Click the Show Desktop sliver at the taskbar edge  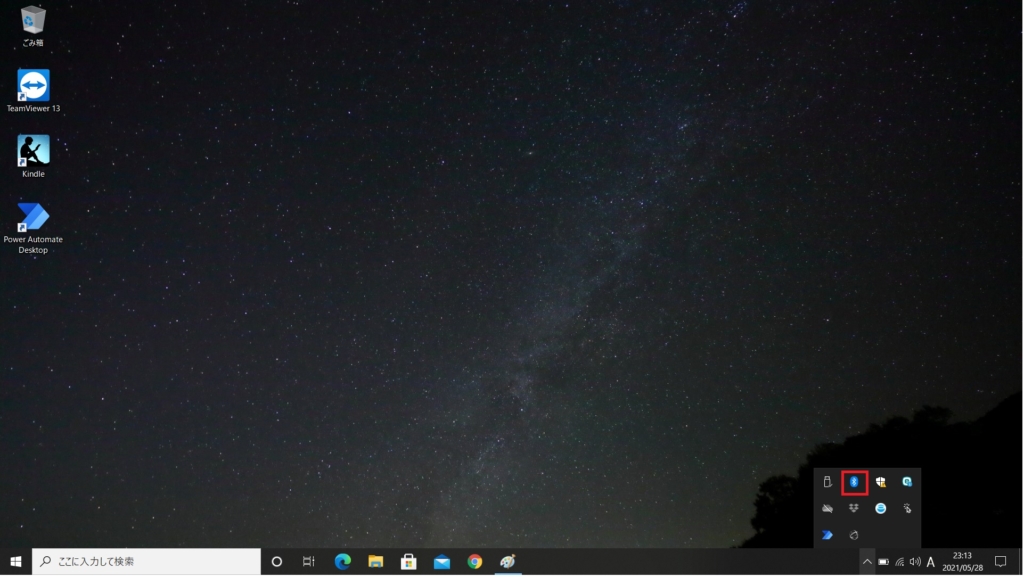click(x=1021, y=562)
